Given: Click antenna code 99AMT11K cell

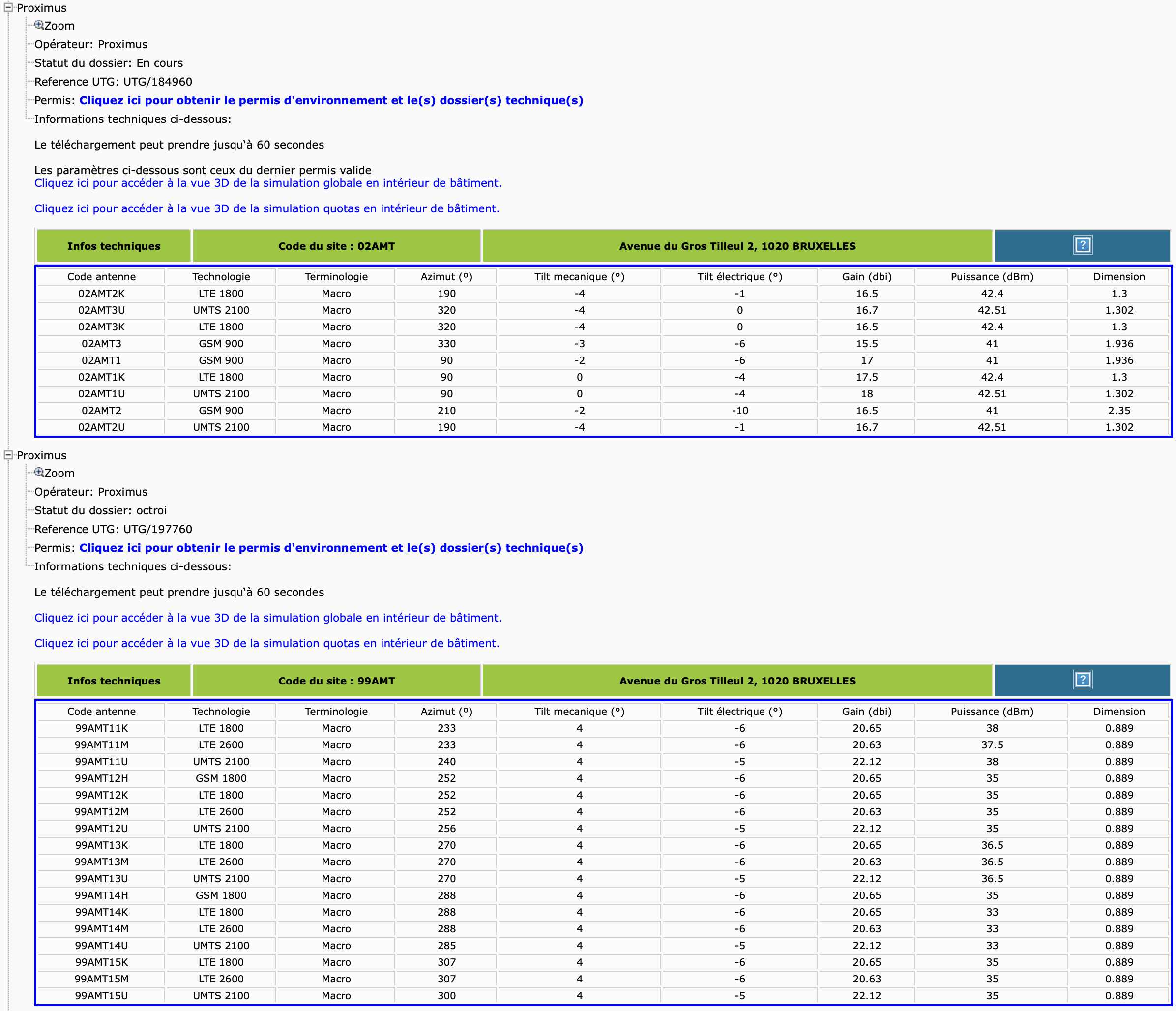Looking at the screenshot, I should pos(102,728).
